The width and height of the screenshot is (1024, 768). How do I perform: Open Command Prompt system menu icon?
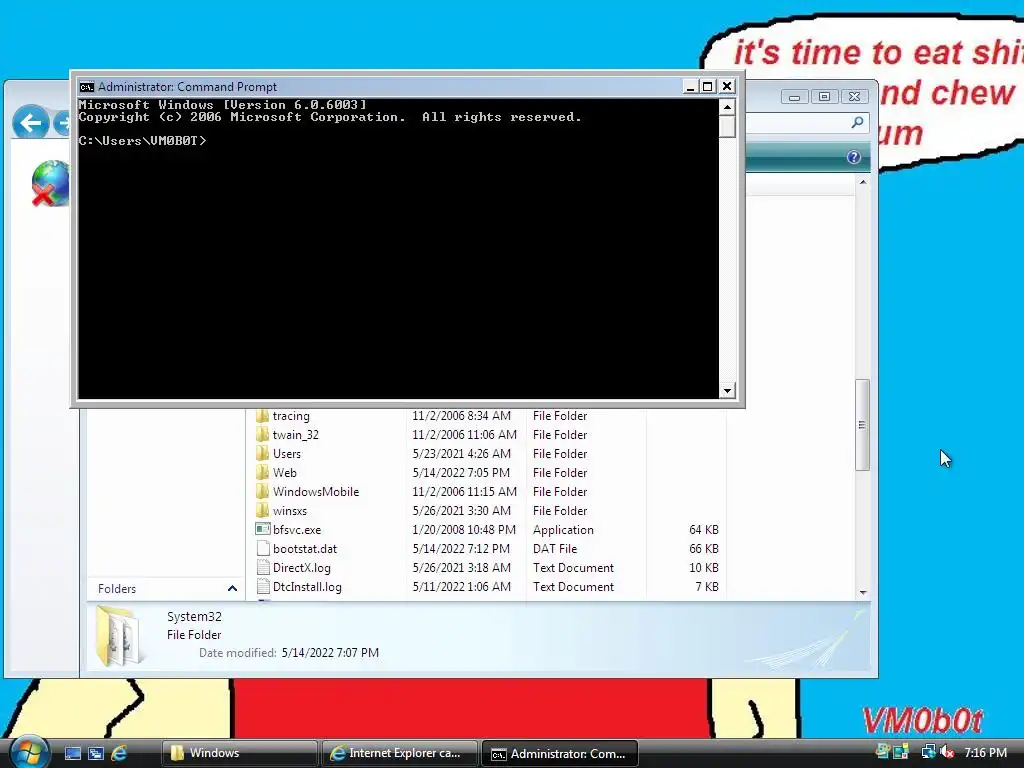(x=86, y=87)
